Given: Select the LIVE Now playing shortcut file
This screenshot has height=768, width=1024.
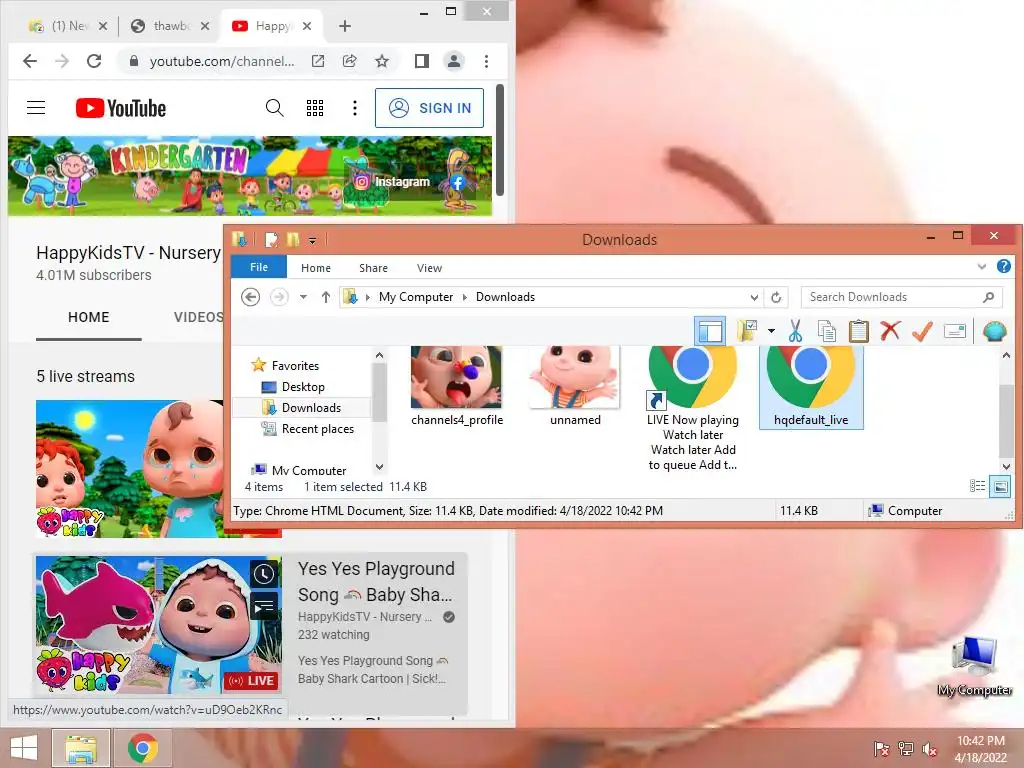Looking at the screenshot, I should (693, 409).
